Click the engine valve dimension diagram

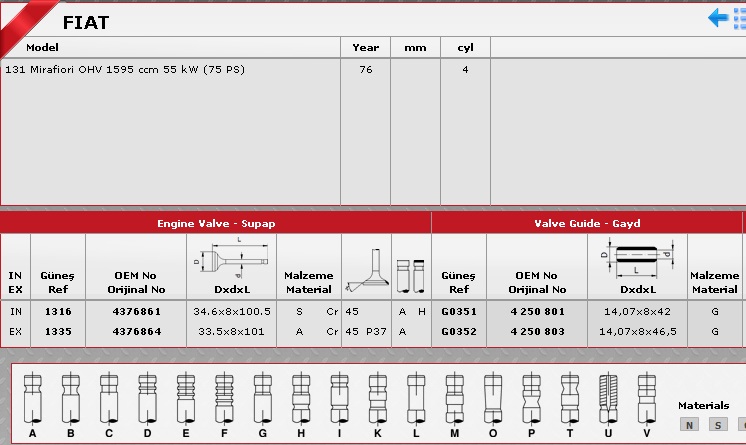[231, 263]
